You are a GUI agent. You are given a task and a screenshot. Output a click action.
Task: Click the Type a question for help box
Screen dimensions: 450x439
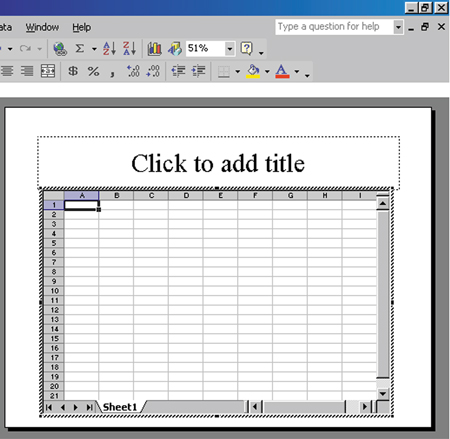click(334, 27)
